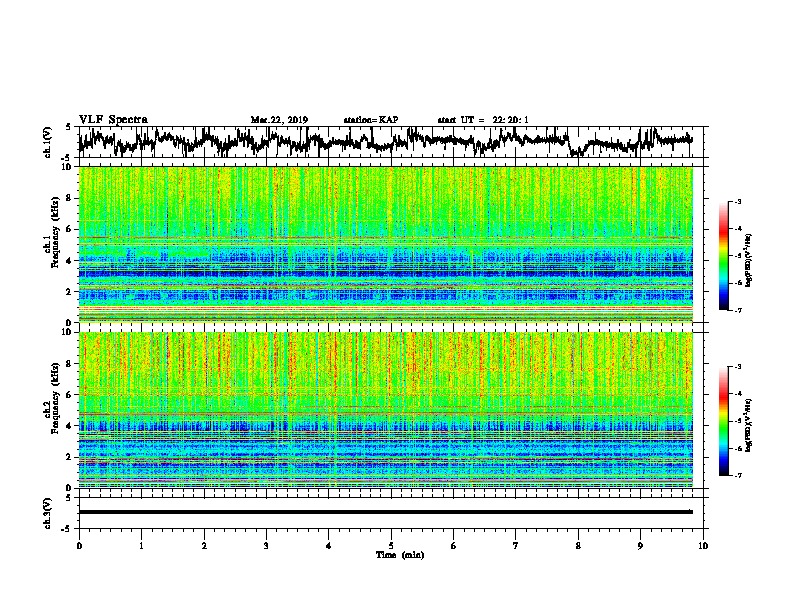Click the "-7" label on ch.1 color scale
792x612 pixels.
point(737,310)
